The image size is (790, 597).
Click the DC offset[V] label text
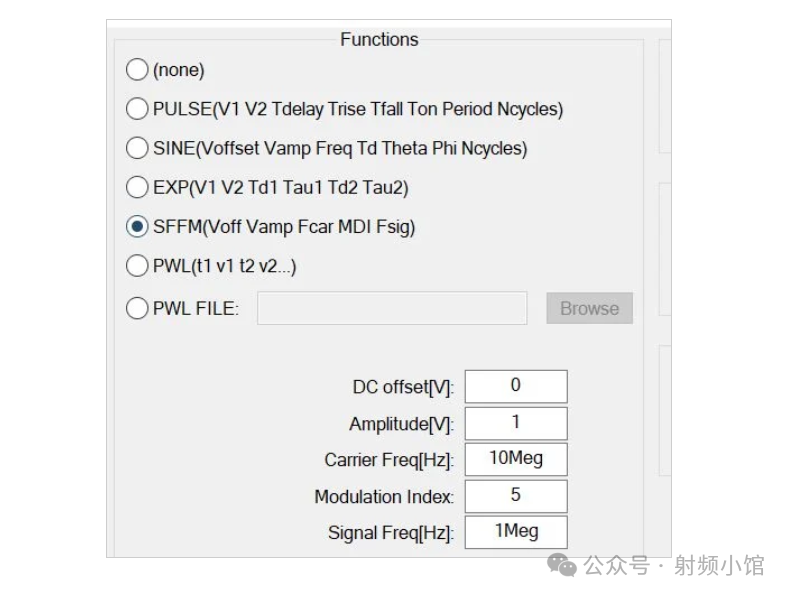[x=402, y=388]
